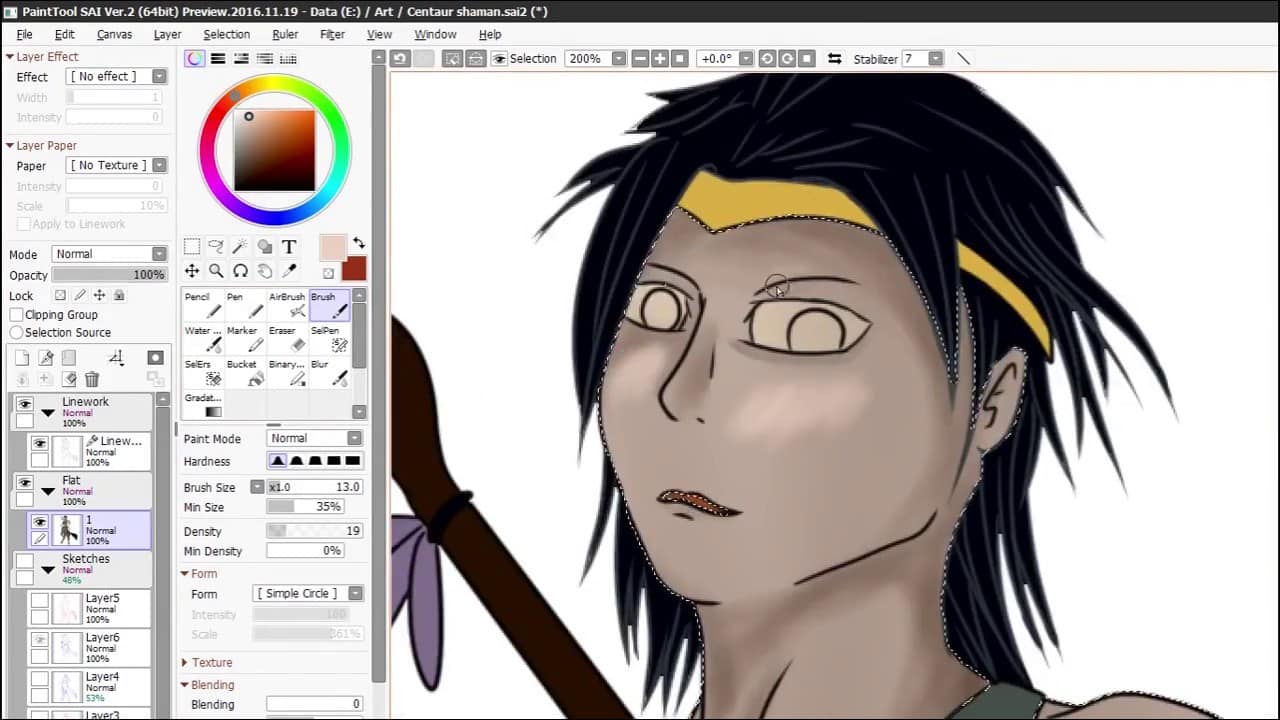The width and height of the screenshot is (1280, 720).
Task: Open the layer blending Mode dropdown
Action: pos(110,254)
